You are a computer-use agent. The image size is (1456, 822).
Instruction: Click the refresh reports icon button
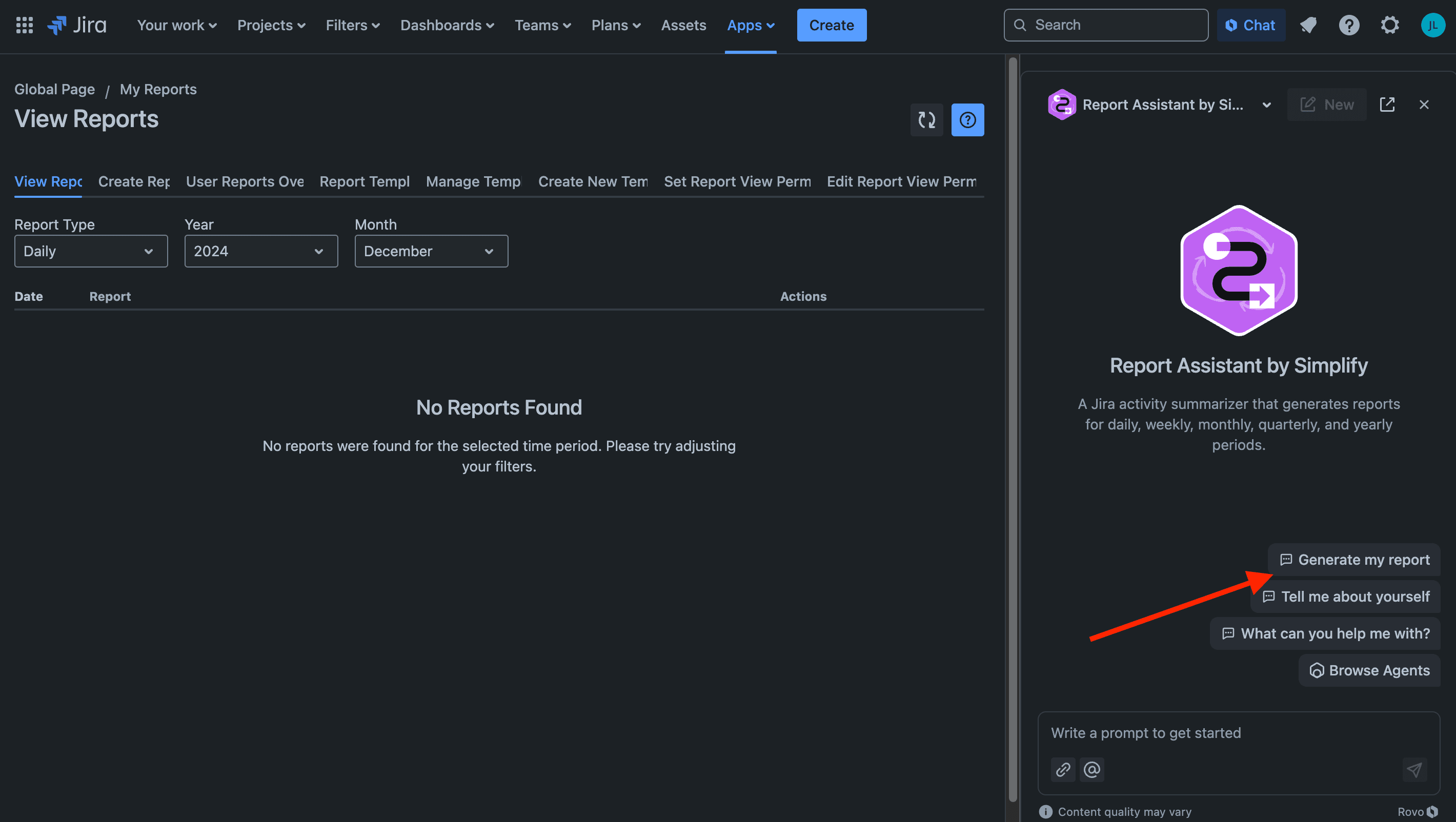tap(926, 120)
